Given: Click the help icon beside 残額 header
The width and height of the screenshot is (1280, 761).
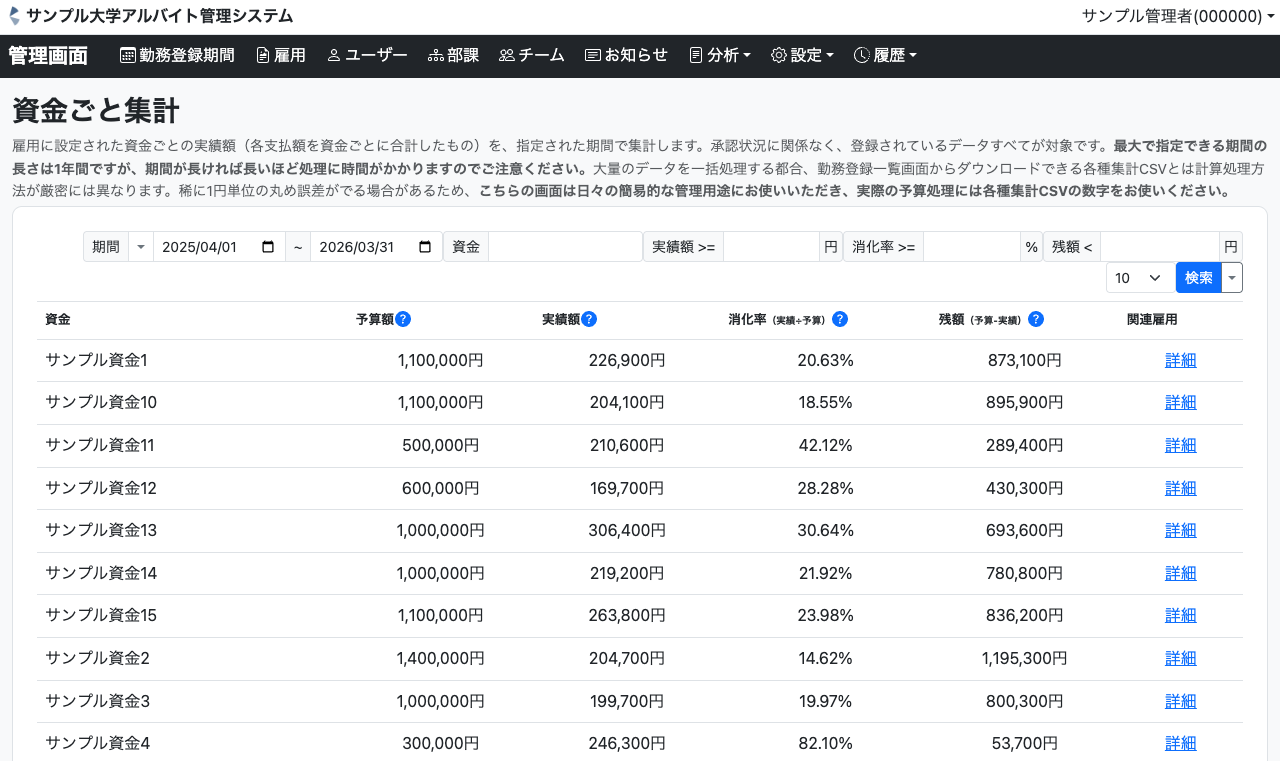Looking at the screenshot, I should tap(1036, 319).
